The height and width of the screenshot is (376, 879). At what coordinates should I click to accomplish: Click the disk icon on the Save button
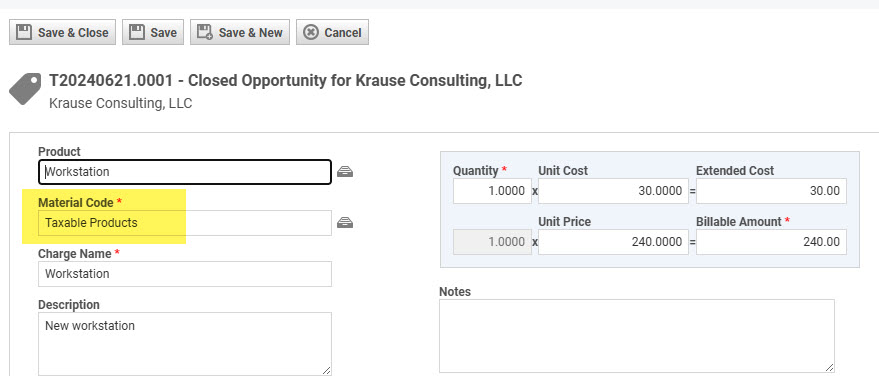click(x=137, y=33)
